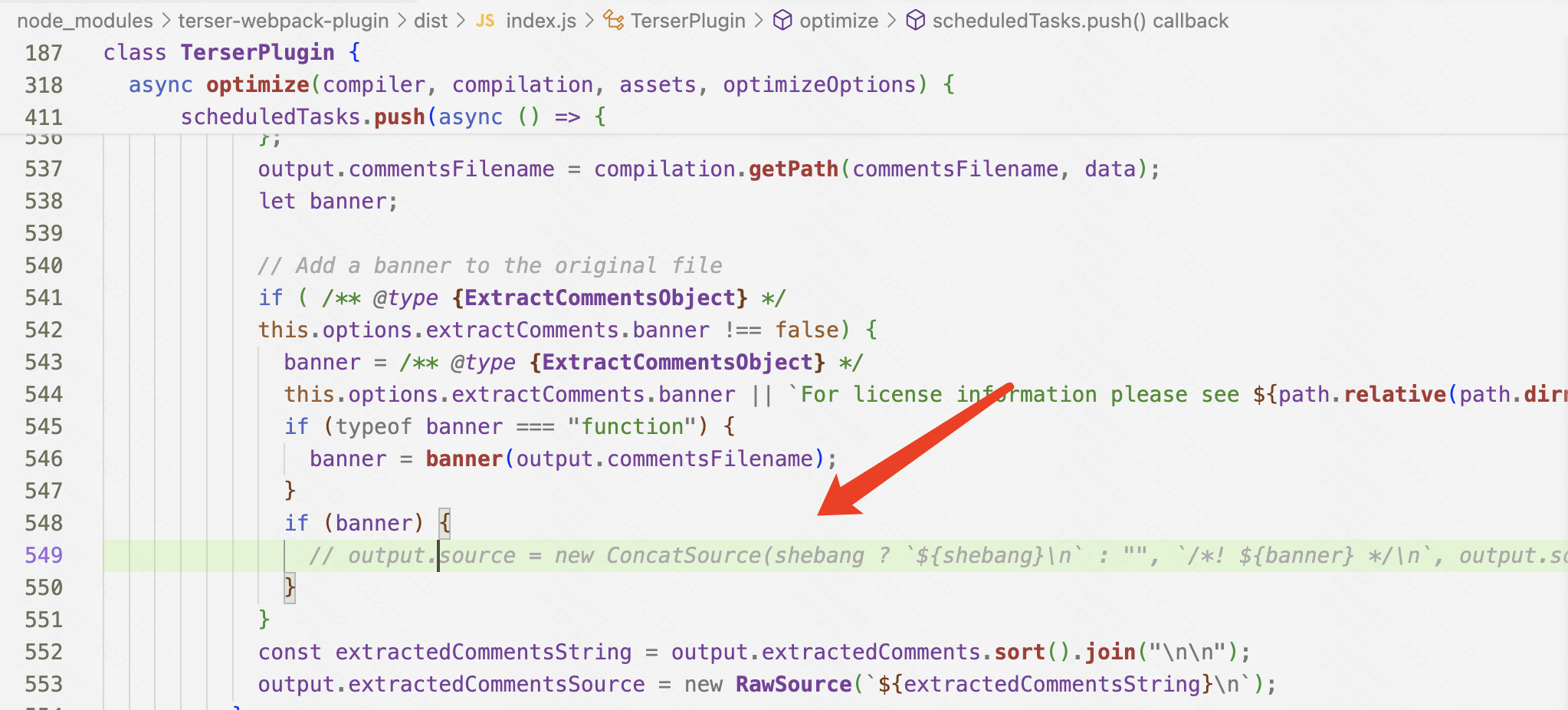Click the optimize method cube icon

pos(782,21)
